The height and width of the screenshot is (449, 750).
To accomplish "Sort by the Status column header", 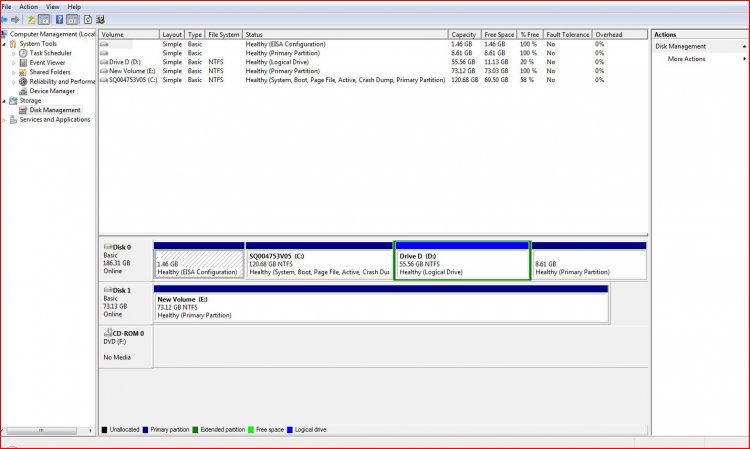I will [x=345, y=34].
